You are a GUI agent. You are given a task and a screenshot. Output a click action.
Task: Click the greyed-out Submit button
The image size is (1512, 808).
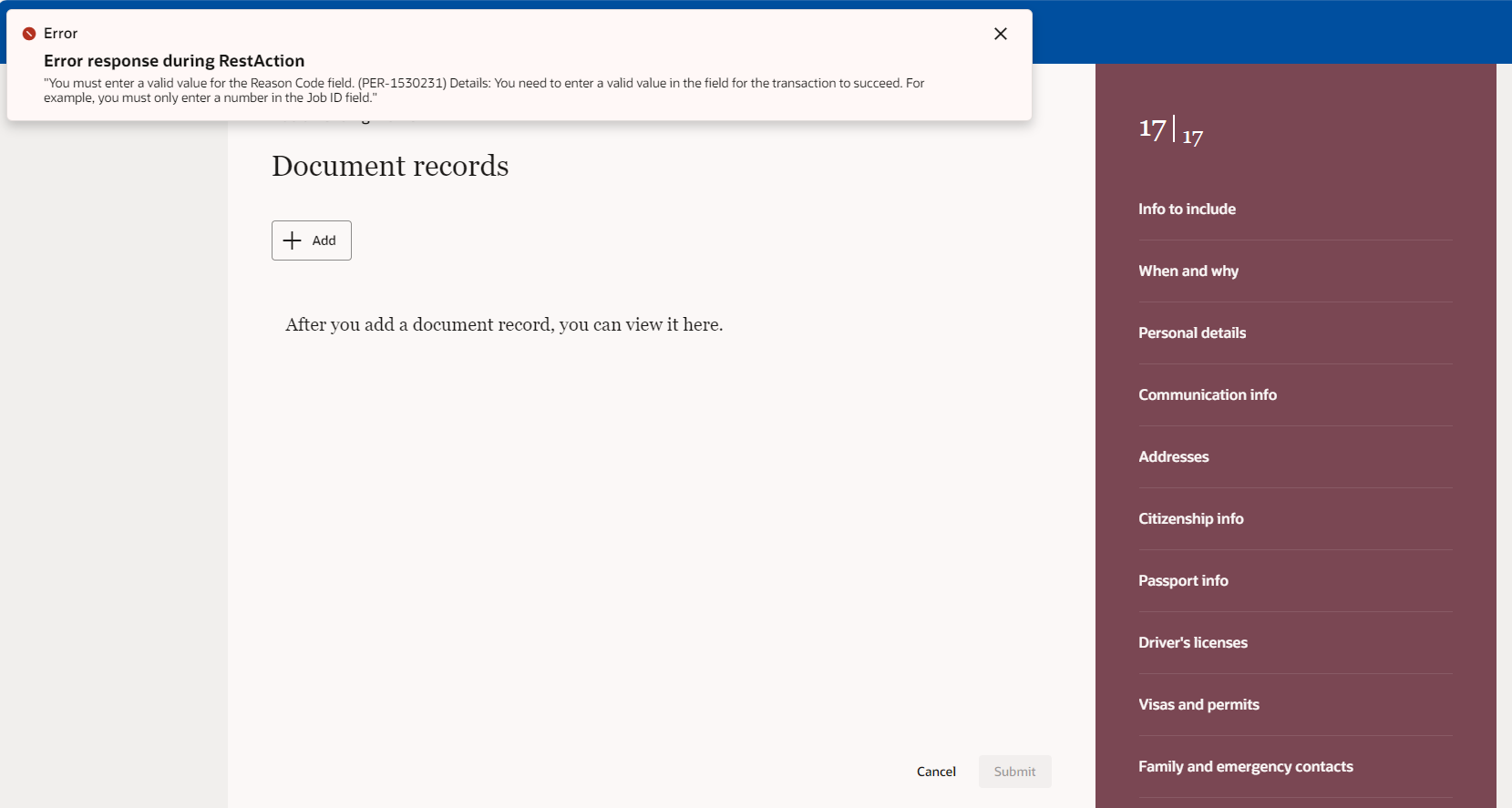pos(1014,772)
